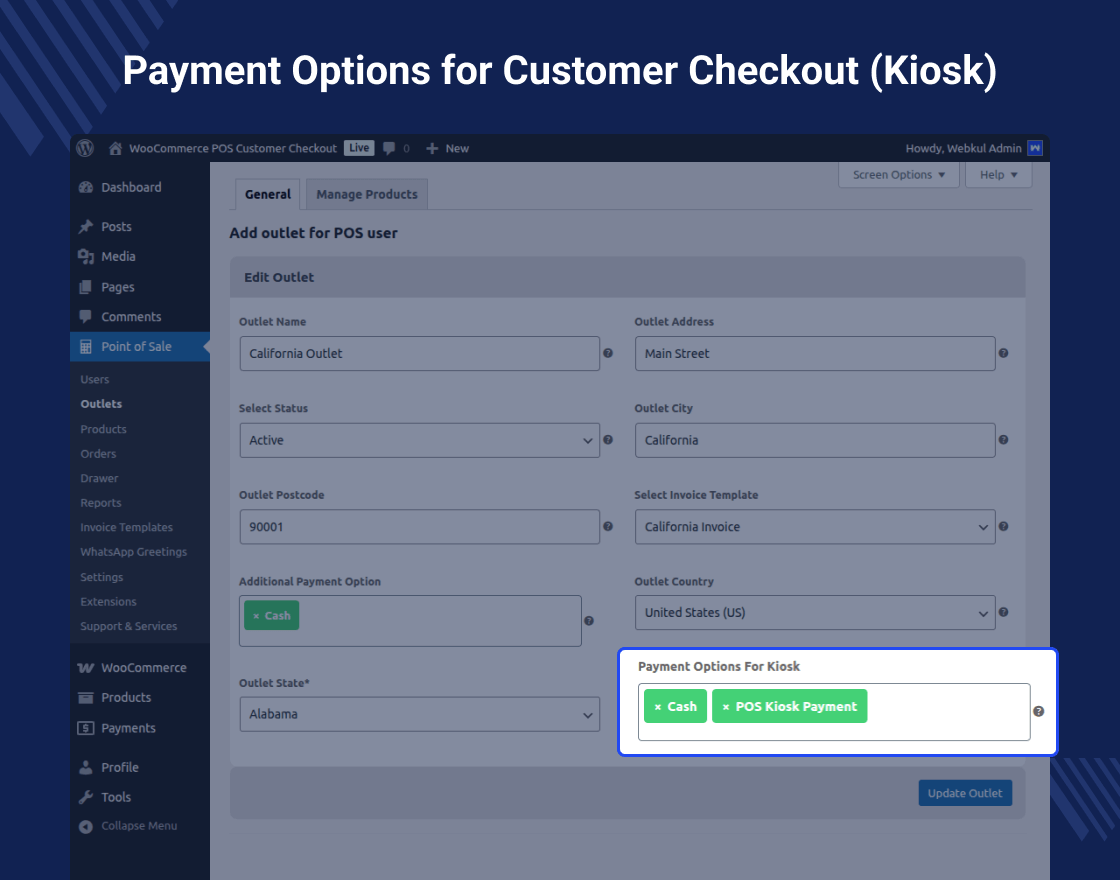Open the Outlet Country dropdown
The image size is (1120, 880).
(815, 613)
